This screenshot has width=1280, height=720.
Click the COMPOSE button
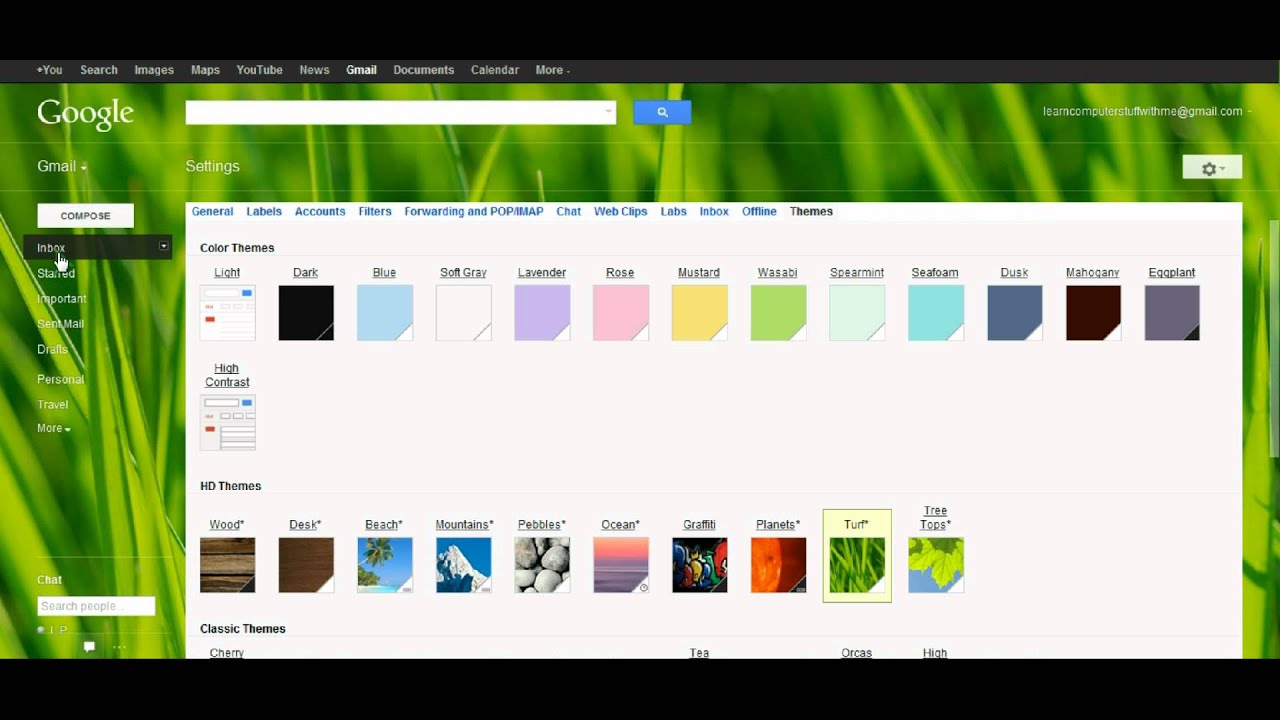coord(85,216)
